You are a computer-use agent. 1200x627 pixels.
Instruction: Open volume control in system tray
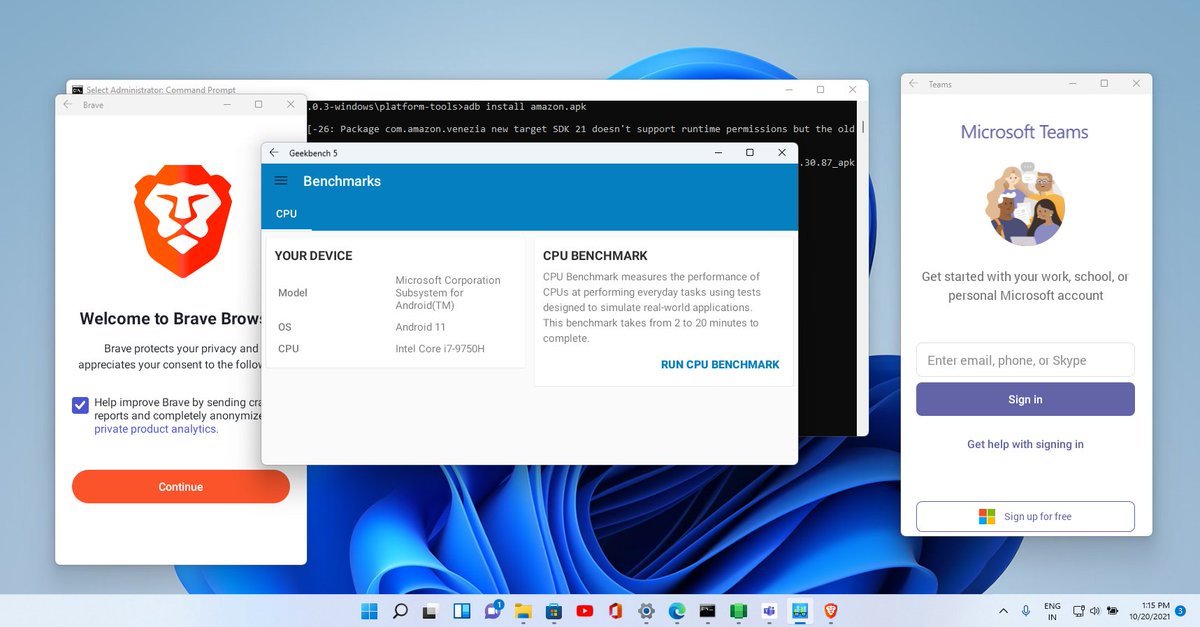pyautogui.click(x=1094, y=611)
